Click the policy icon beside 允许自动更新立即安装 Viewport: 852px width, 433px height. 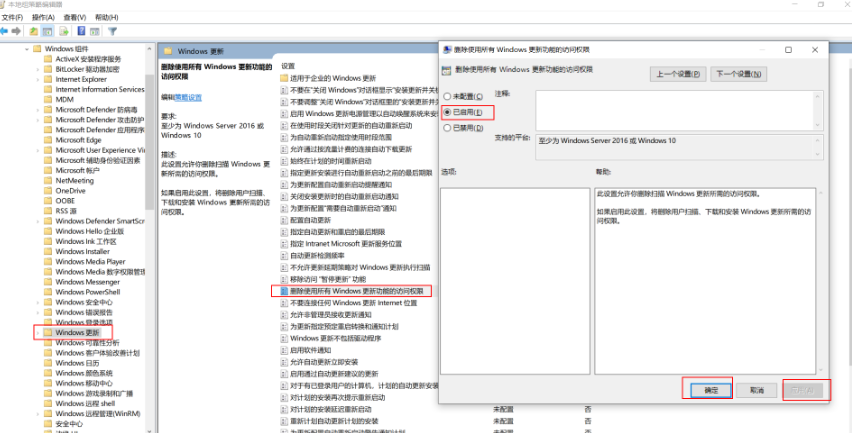284,362
